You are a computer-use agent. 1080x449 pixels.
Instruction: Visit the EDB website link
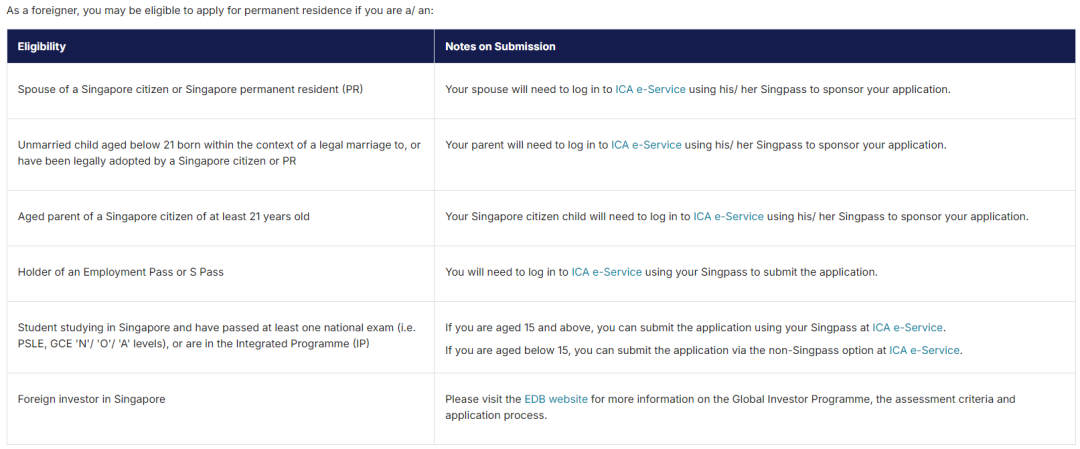click(x=556, y=399)
